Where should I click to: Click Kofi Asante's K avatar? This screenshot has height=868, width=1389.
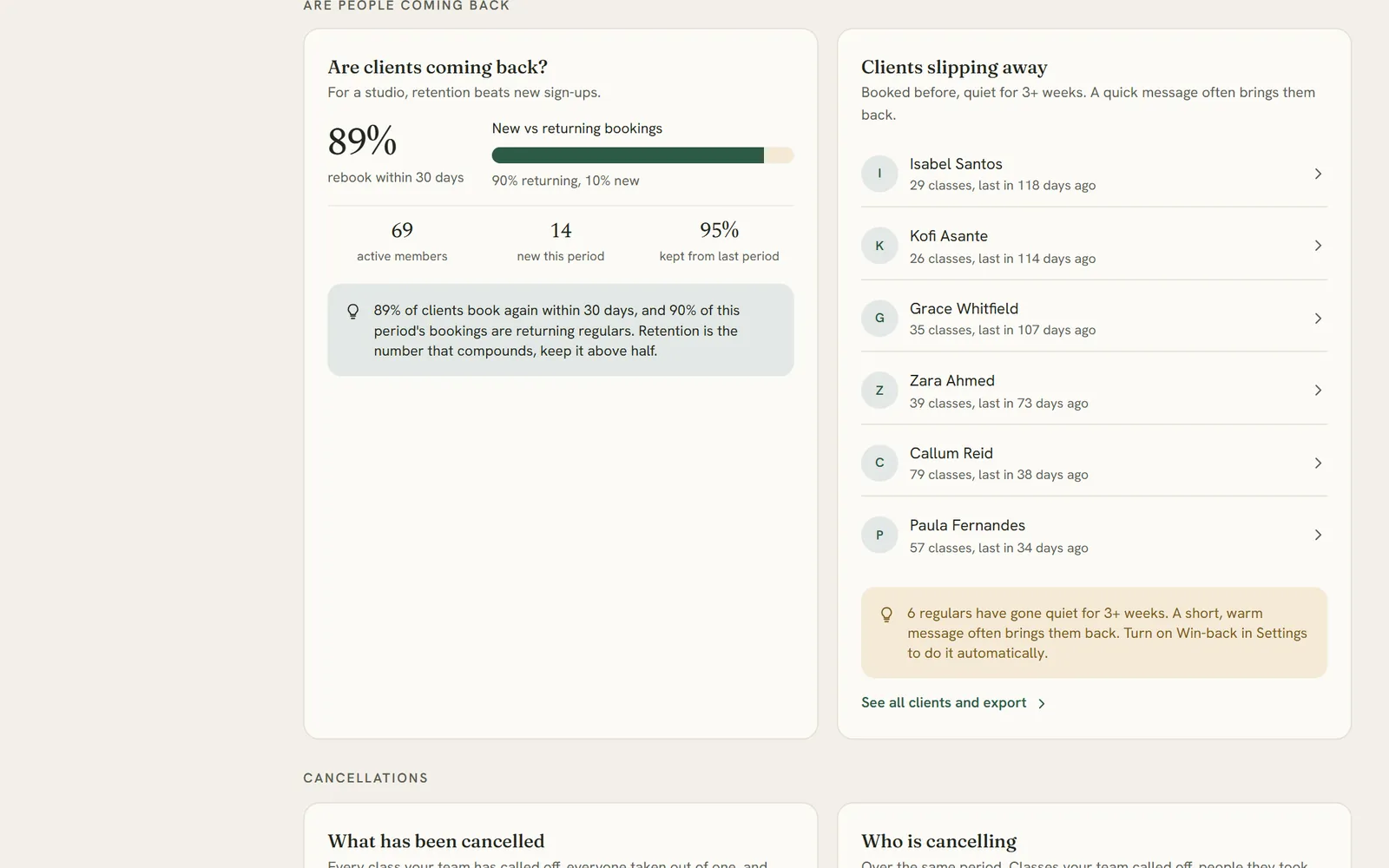[x=879, y=246]
